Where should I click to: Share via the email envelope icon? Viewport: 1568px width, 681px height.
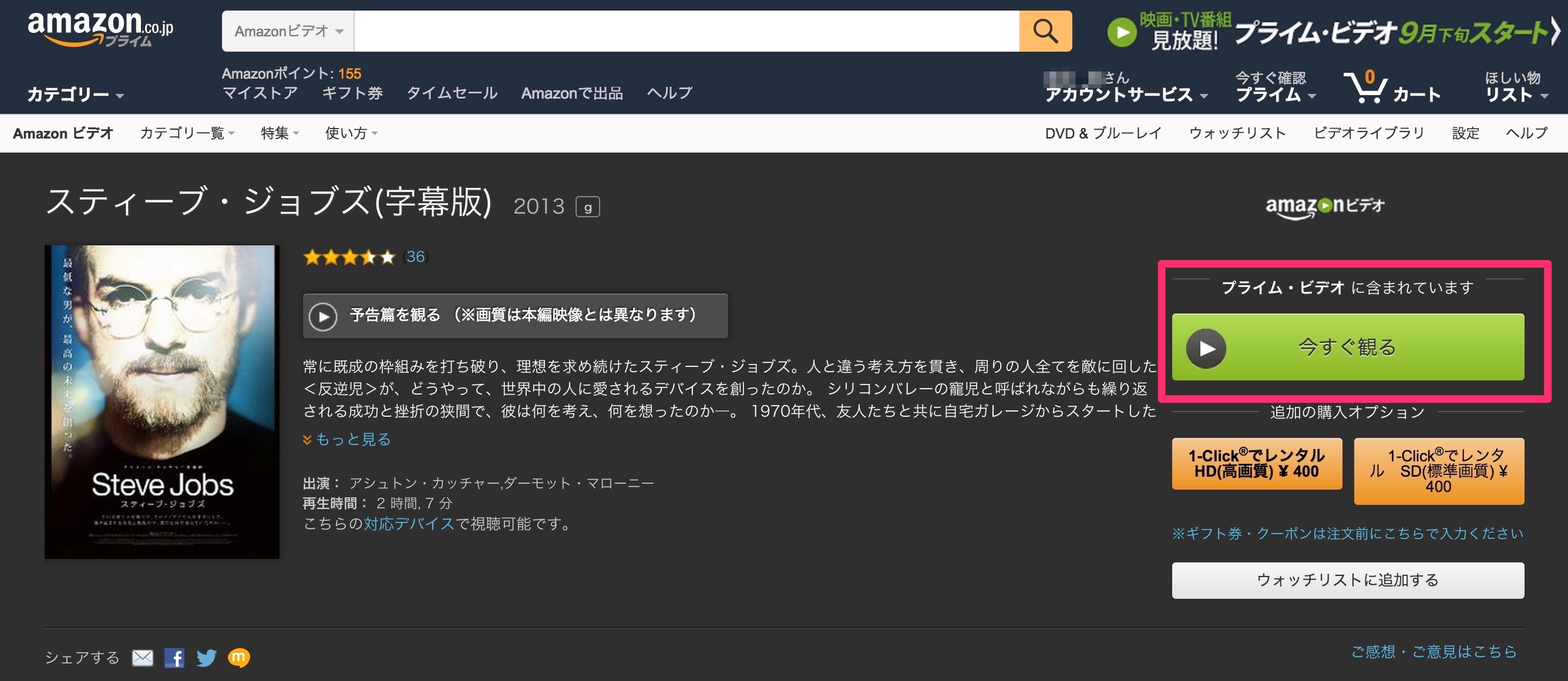coord(143,658)
